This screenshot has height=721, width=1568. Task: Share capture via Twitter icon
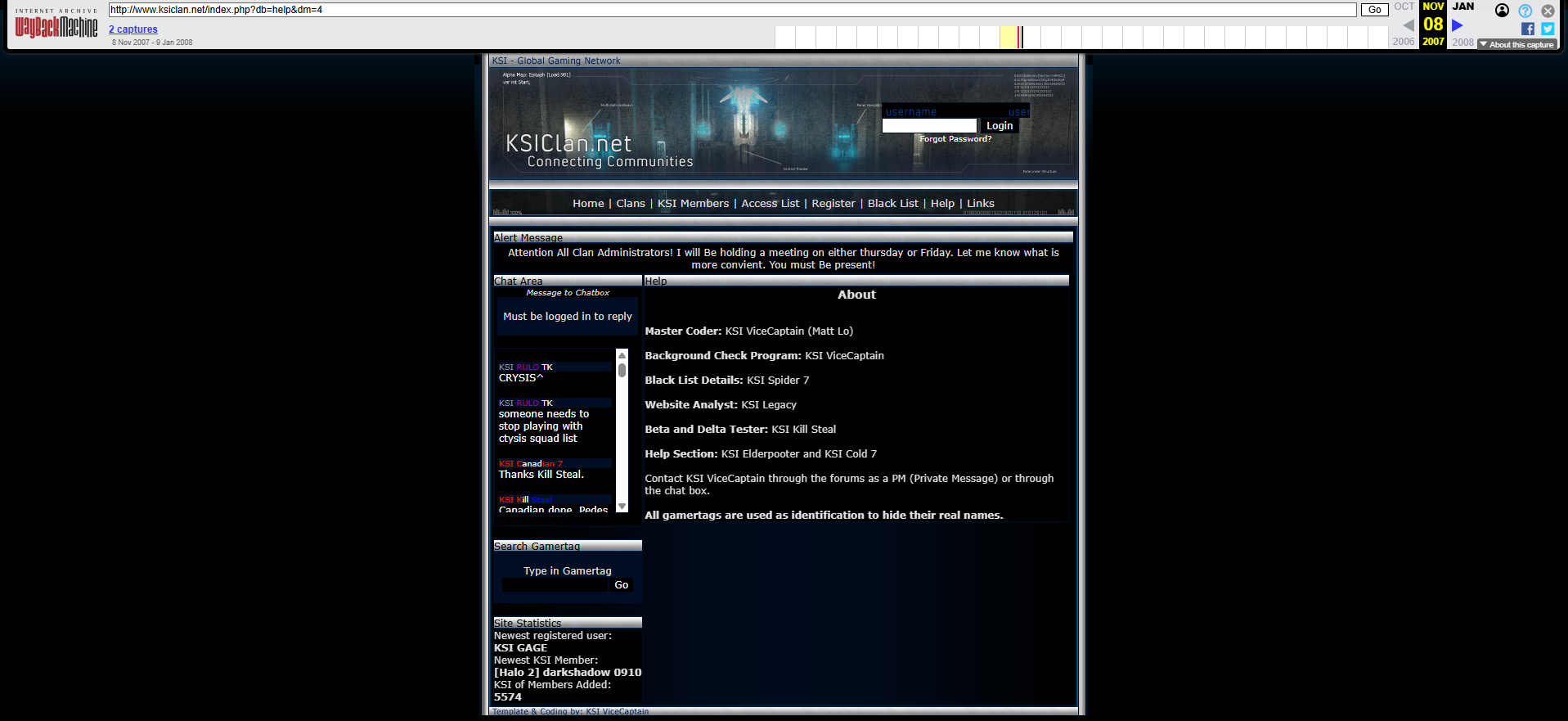click(x=1548, y=29)
